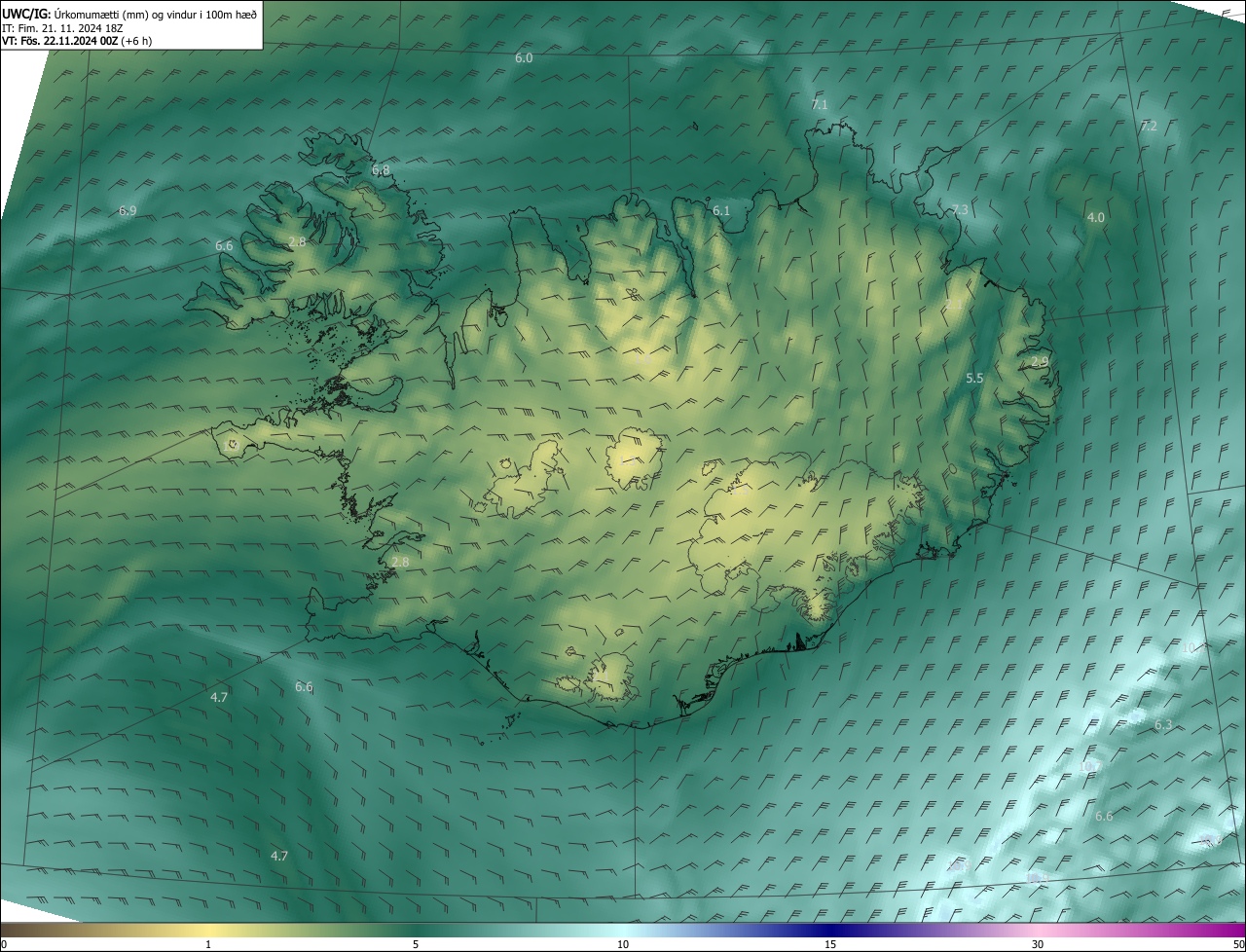This screenshot has width=1246, height=952.
Task: Select the 4.0 value label
Action: [x=1095, y=217]
